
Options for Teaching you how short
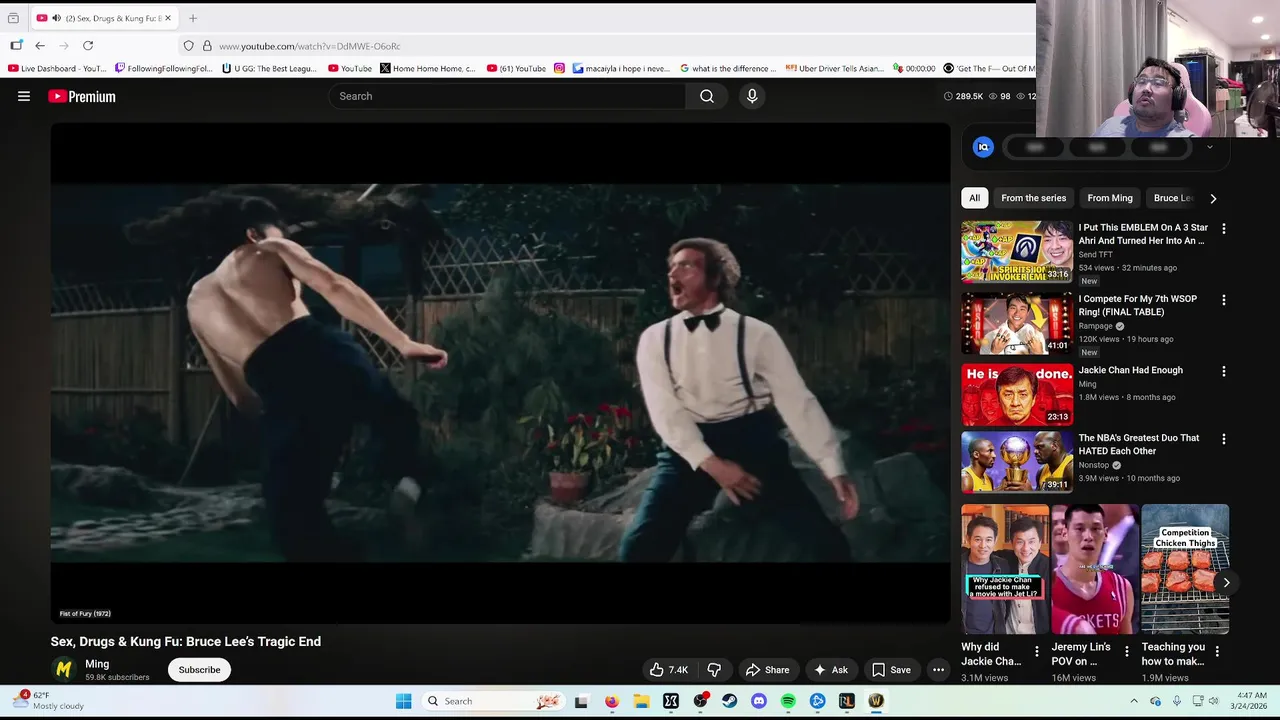1216,652
